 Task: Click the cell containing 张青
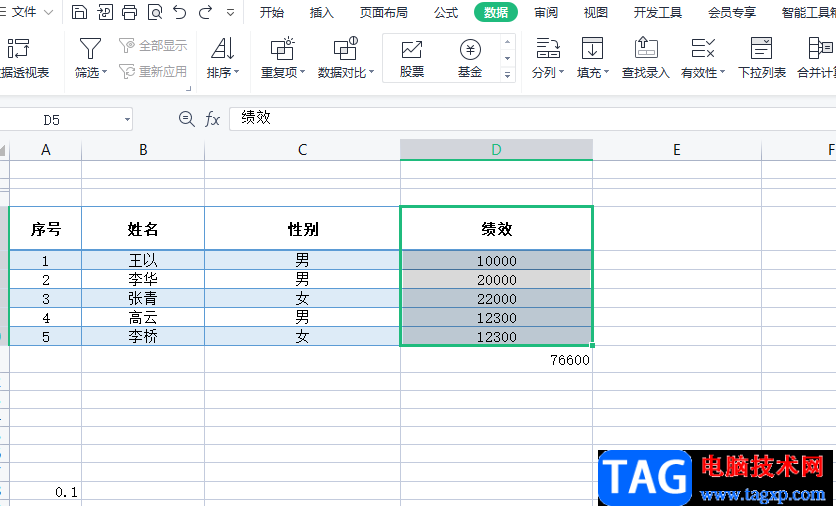coord(143,299)
